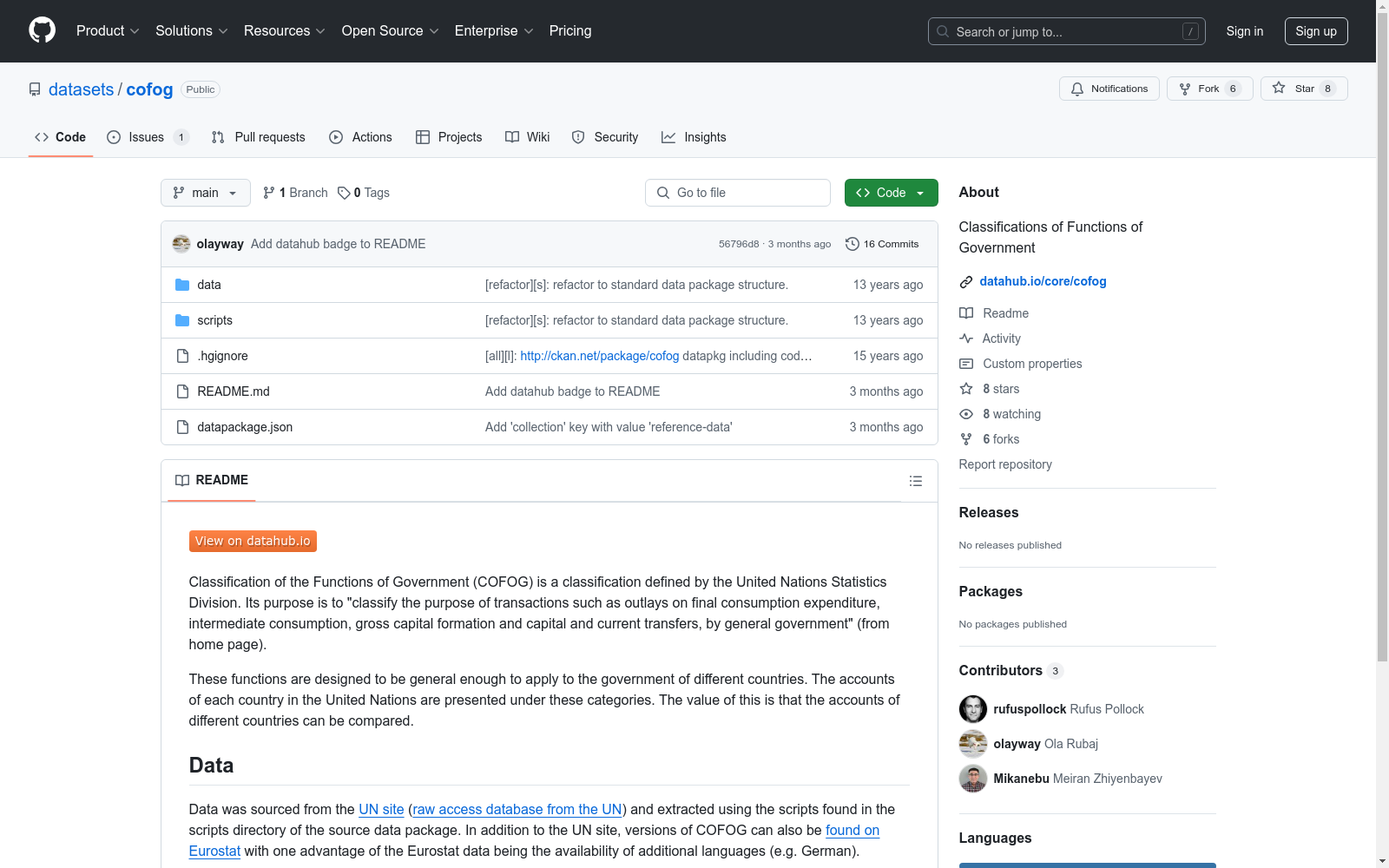The image size is (1389, 868).
Task: Click the star icon beside 8 stars
Action: pos(966,389)
